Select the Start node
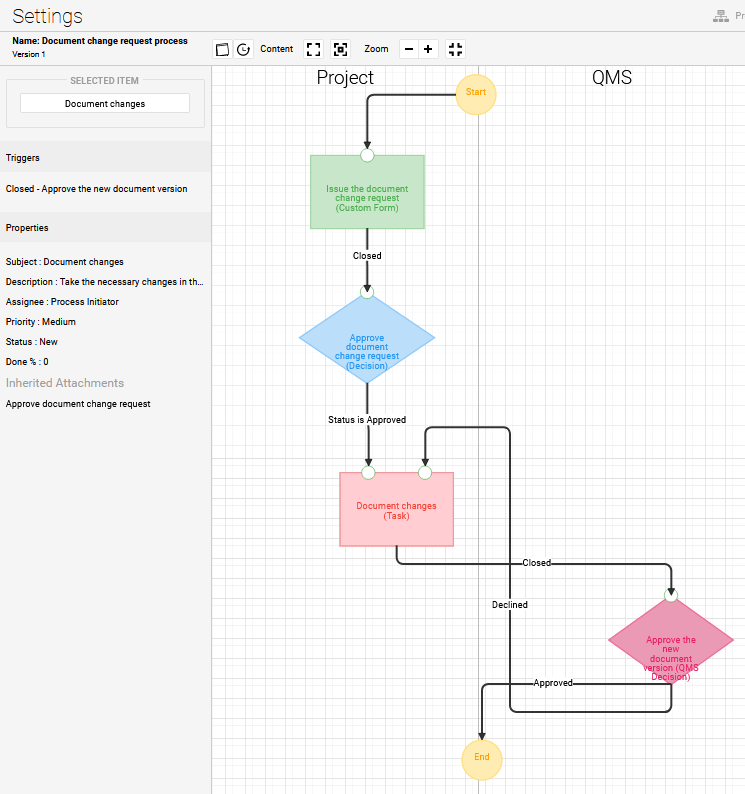 [x=476, y=93]
